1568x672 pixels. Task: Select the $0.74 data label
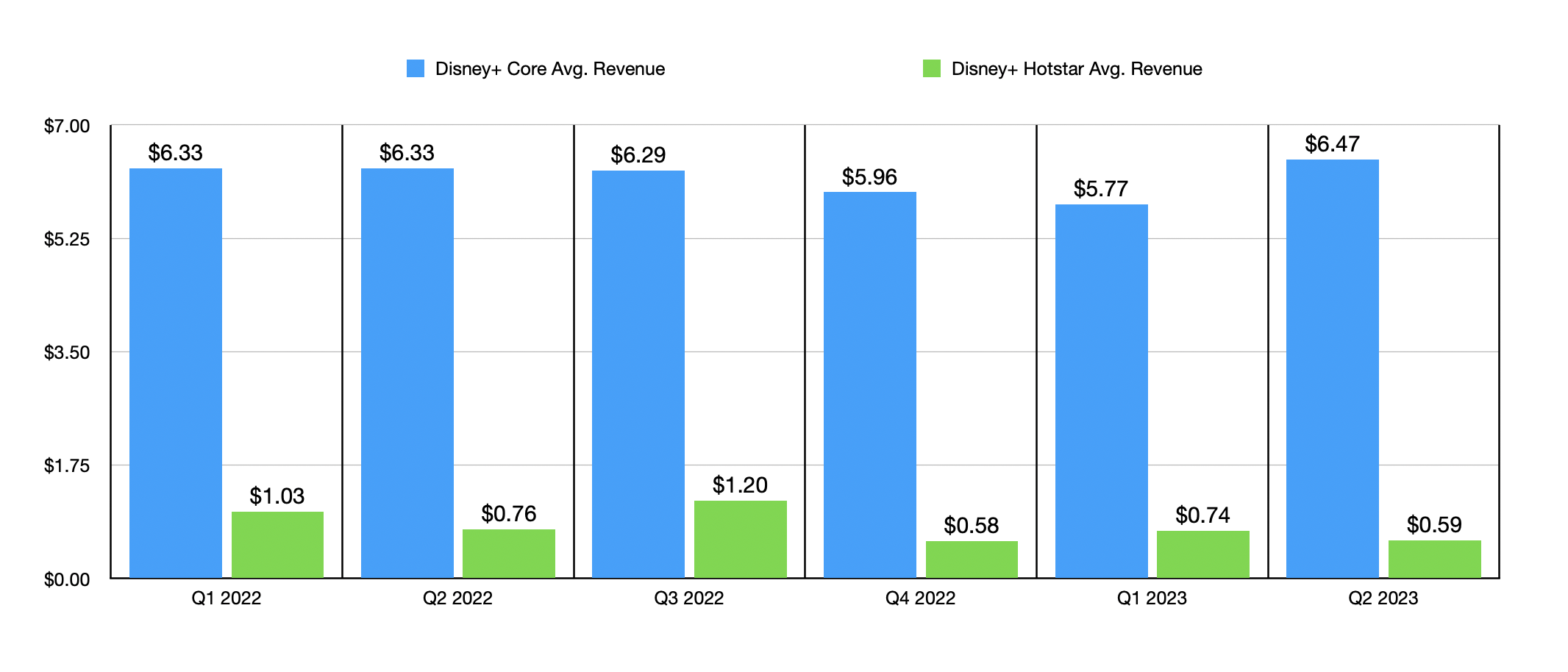(1203, 515)
